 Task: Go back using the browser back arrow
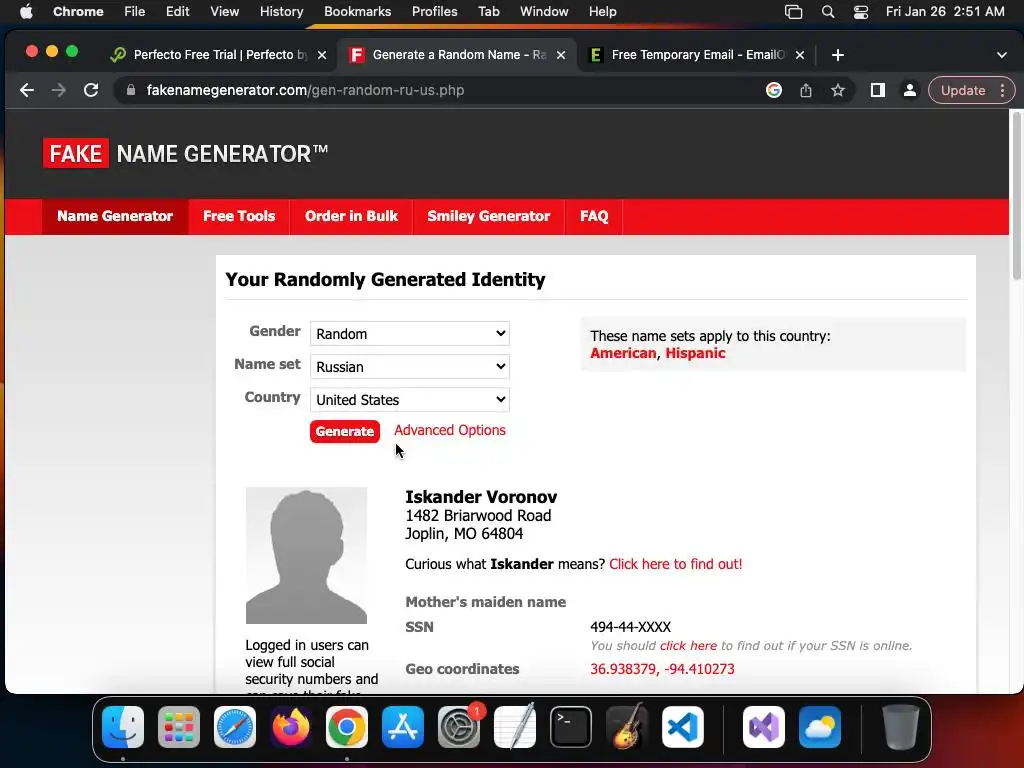click(27, 90)
